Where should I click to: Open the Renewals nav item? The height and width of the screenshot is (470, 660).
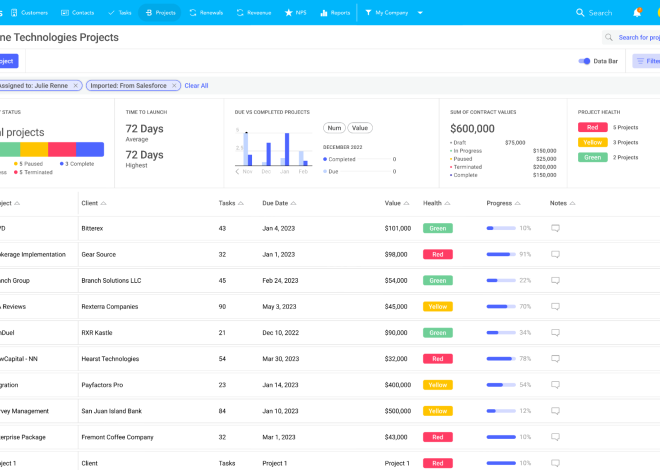click(206, 13)
